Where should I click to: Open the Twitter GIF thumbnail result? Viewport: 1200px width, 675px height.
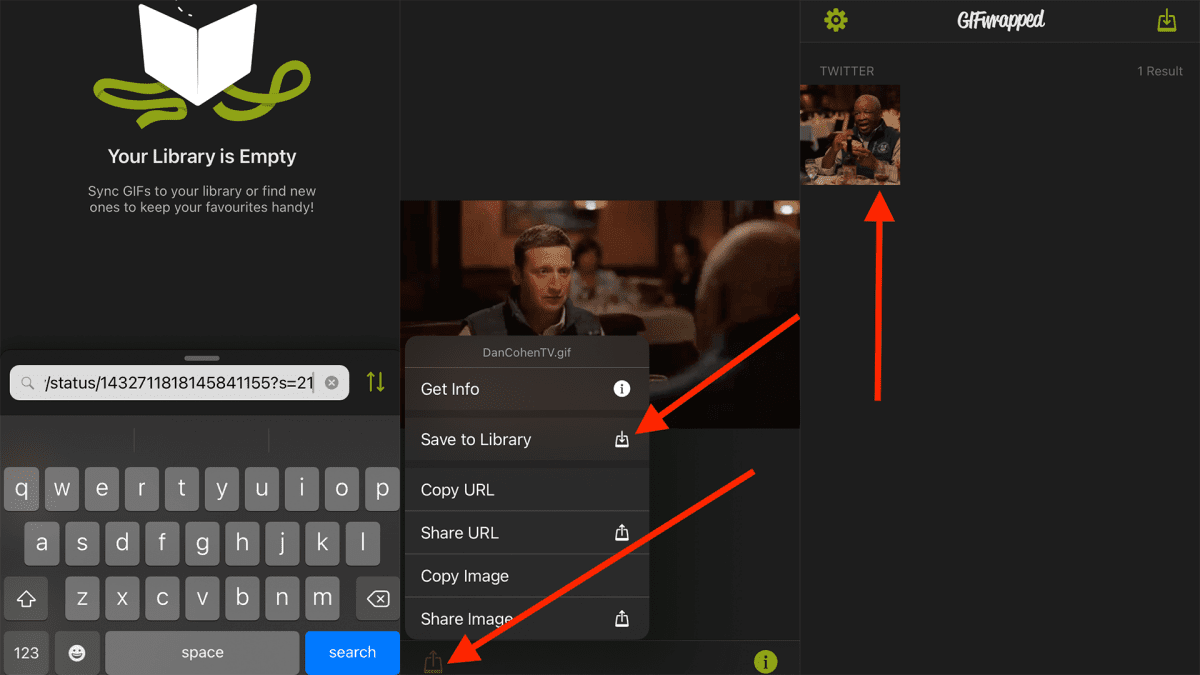(850, 135)
